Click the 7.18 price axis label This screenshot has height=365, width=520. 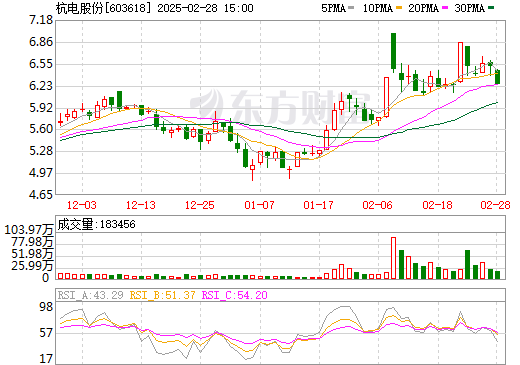41,20
